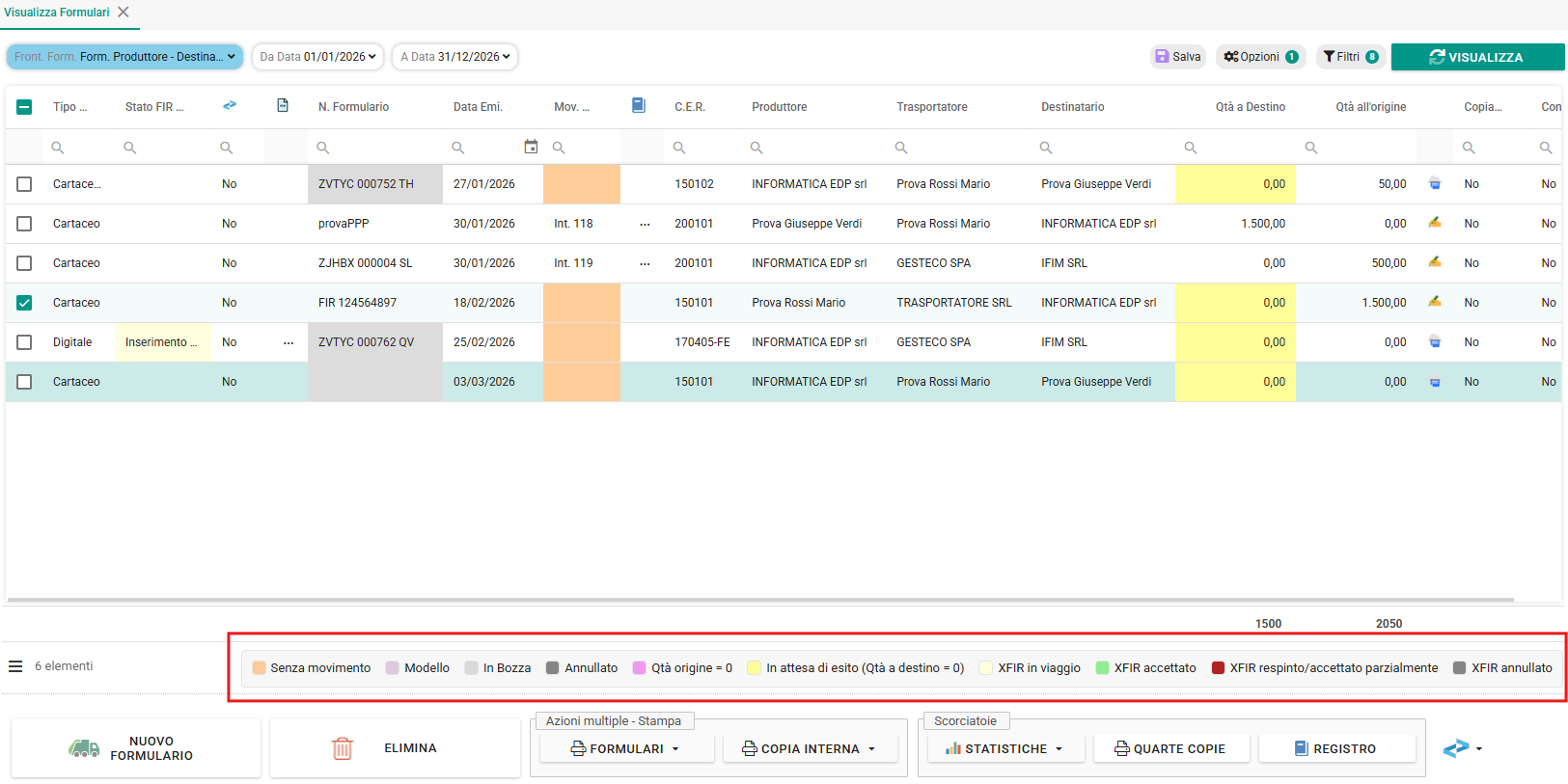1568x784 pixels.
Task: Toggle the select-all header checkbox
Action: [x=24, y=107]
